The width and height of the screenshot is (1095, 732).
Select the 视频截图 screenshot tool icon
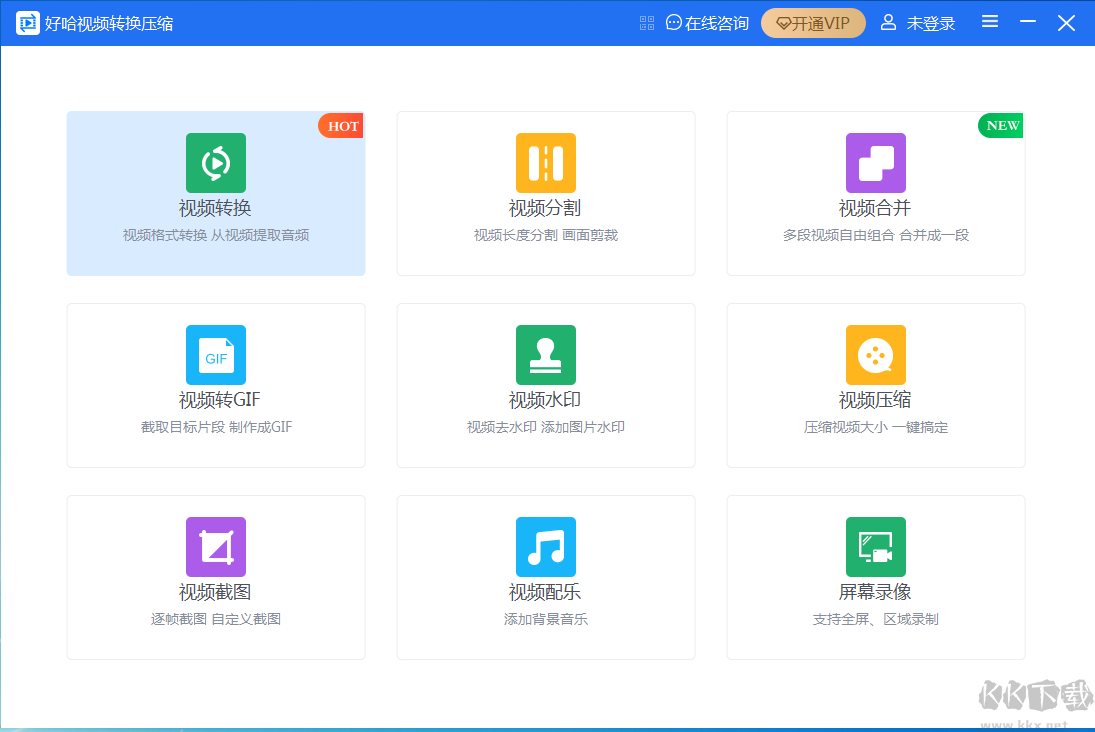(x=215, y=547)
